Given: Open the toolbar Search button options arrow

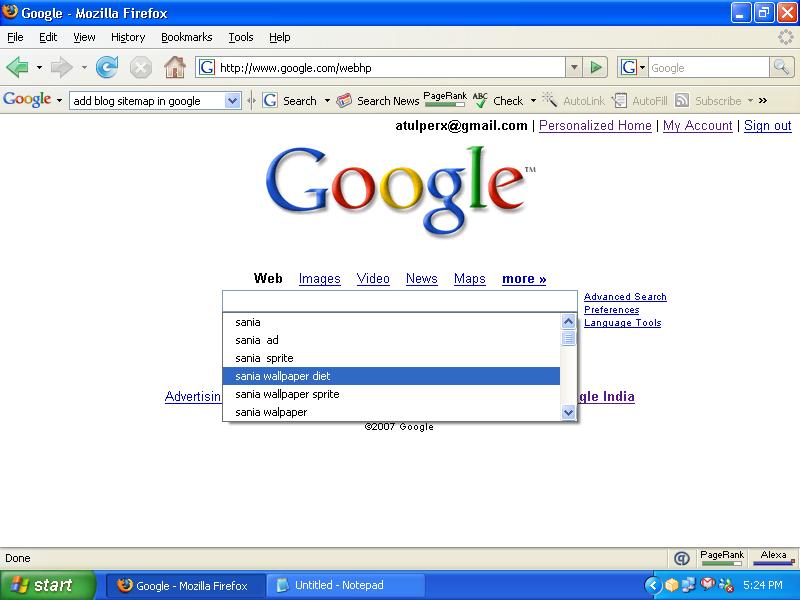Looking at the screenshot, I should click(327, 101).
